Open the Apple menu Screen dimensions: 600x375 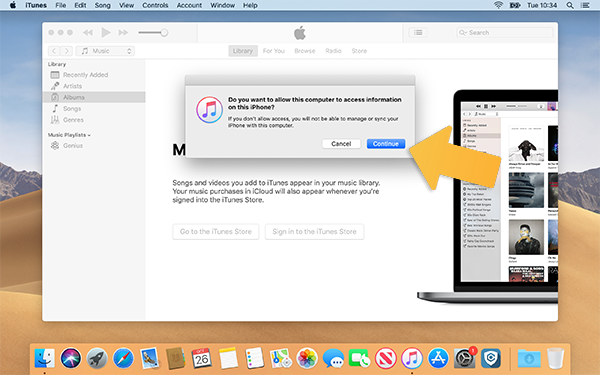coord(13,5)
